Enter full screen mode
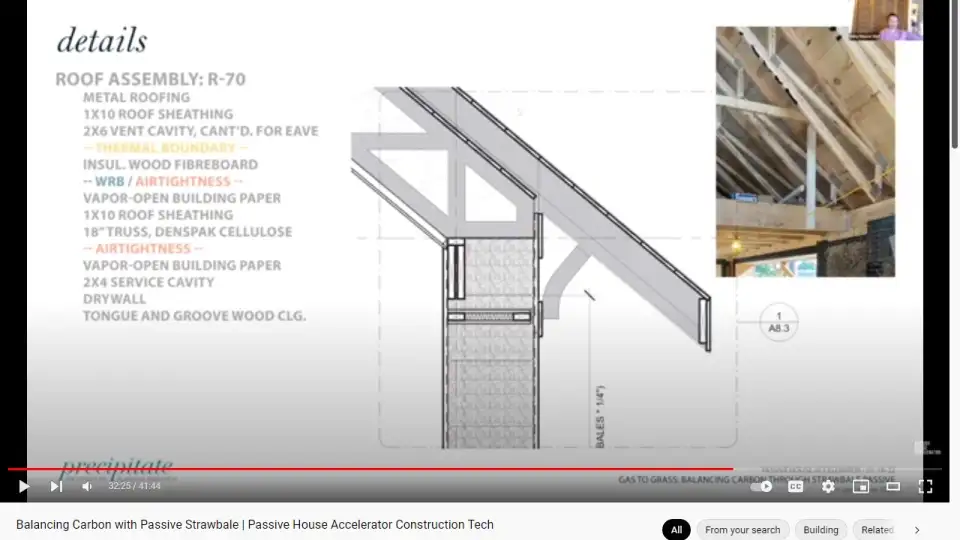The width and height of the screenshot is (960, 540). pyautogui.click(x=925, y=487)
